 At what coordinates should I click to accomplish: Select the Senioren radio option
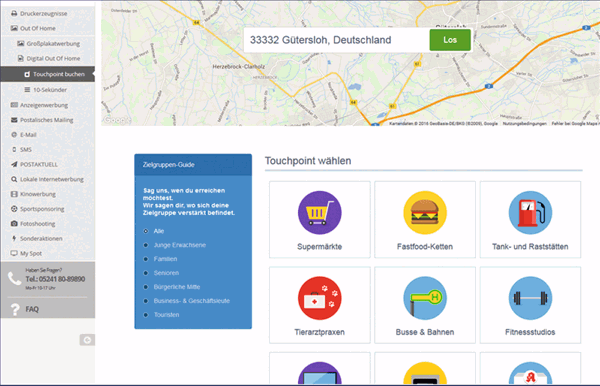[x=146, y=273]
